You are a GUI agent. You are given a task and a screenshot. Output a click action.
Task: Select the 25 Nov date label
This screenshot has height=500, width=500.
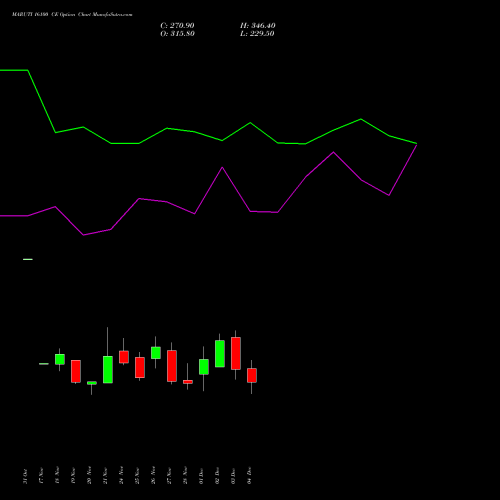click(137, 476)
